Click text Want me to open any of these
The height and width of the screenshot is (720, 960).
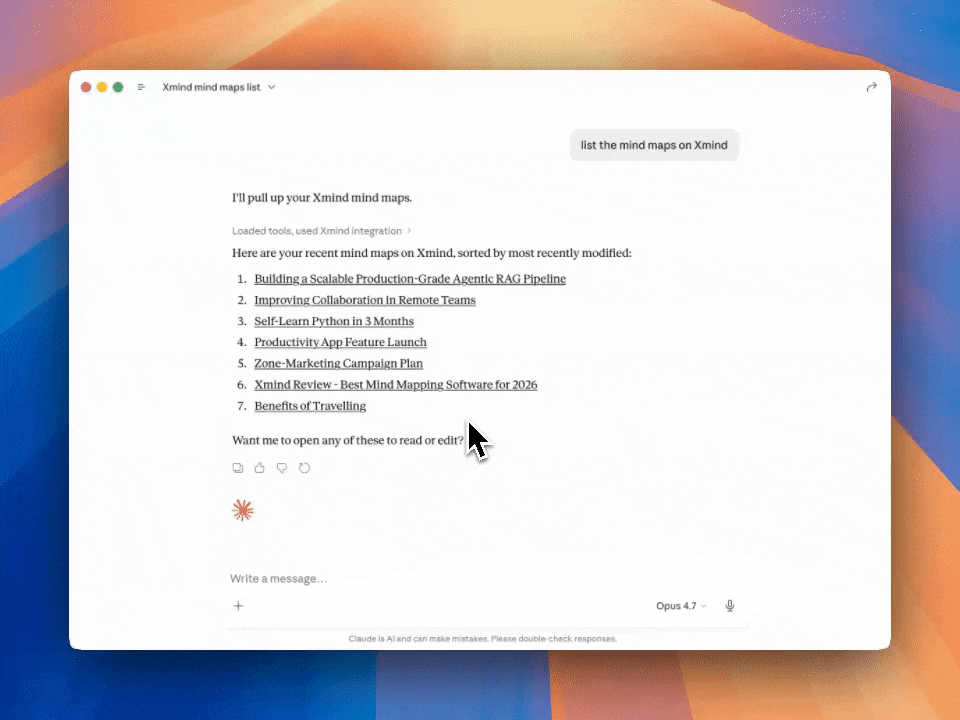point(348,440)
